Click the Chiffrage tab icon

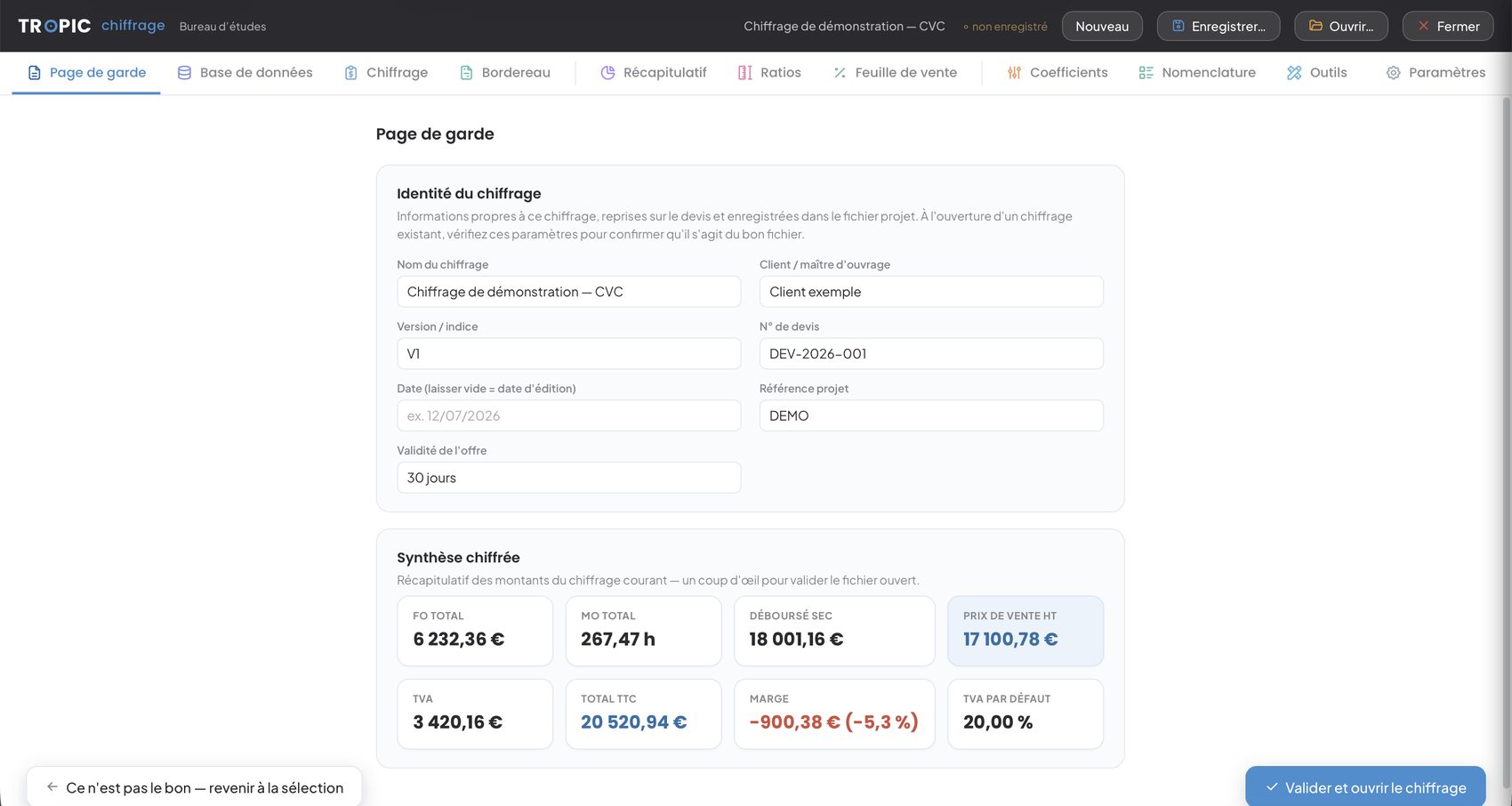pos(350,73)
